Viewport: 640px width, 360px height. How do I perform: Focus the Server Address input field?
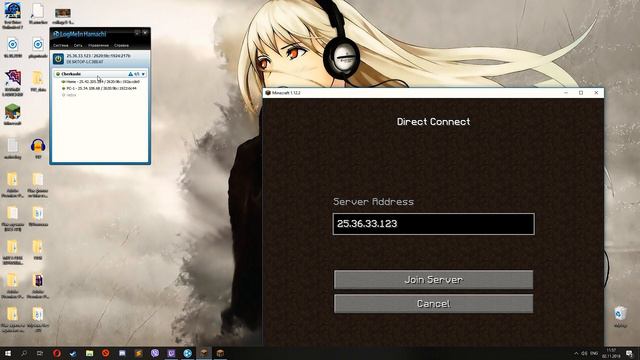(433, 224)
